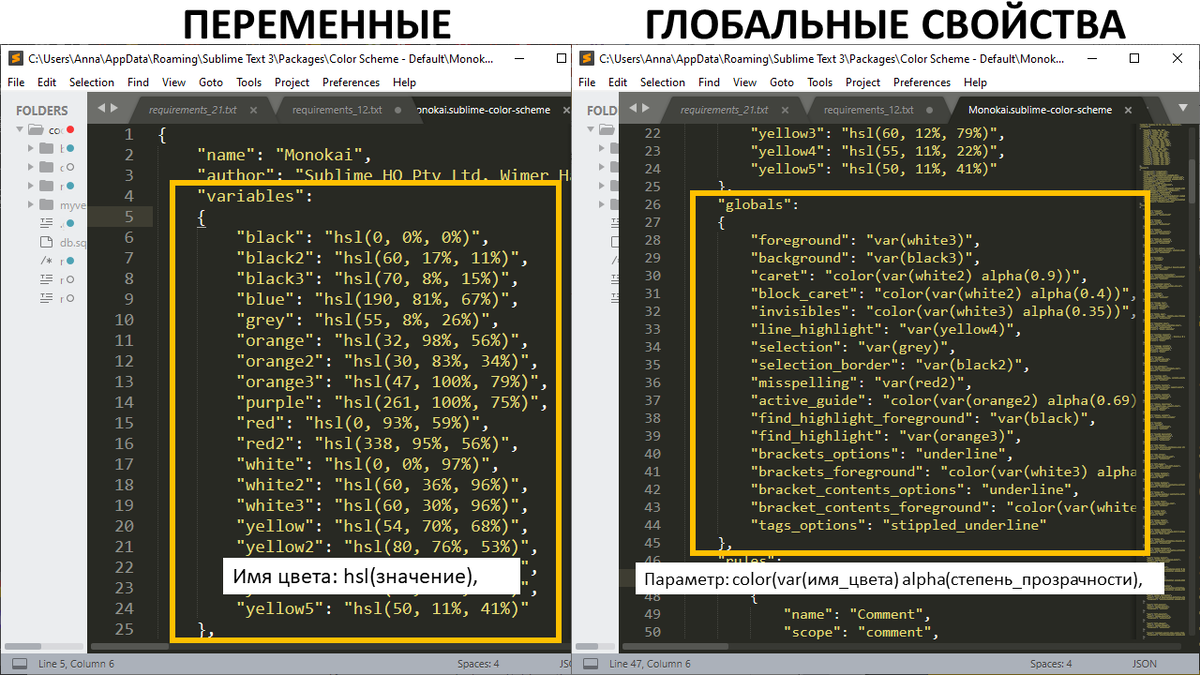Image resolution: width=1200 pixels, height=675 pixels.
Task: Switch to the requirements_12.txt tab
Action: tap(337, 110)
